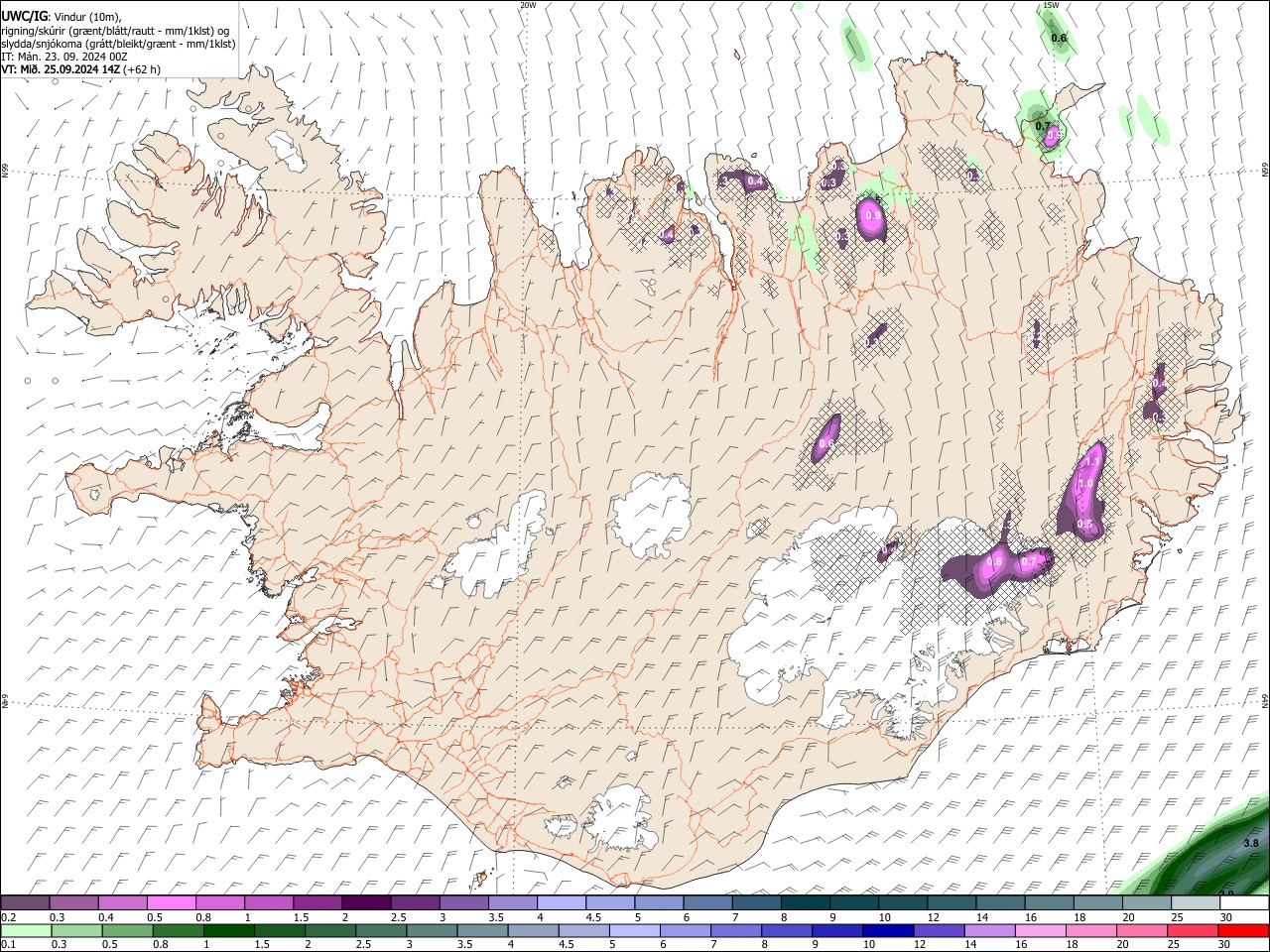Click the navy blue 10 swatch in lower legend row
This screenshot has height=952, width=1270.
887,931
